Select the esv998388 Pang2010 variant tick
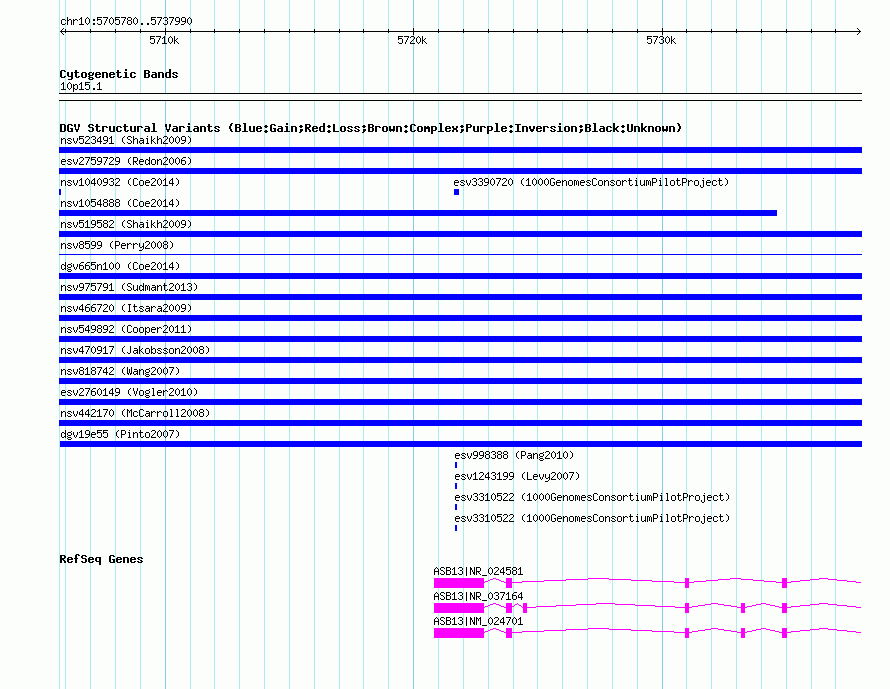This screenshot has height=689, width=890. [456, 465]
